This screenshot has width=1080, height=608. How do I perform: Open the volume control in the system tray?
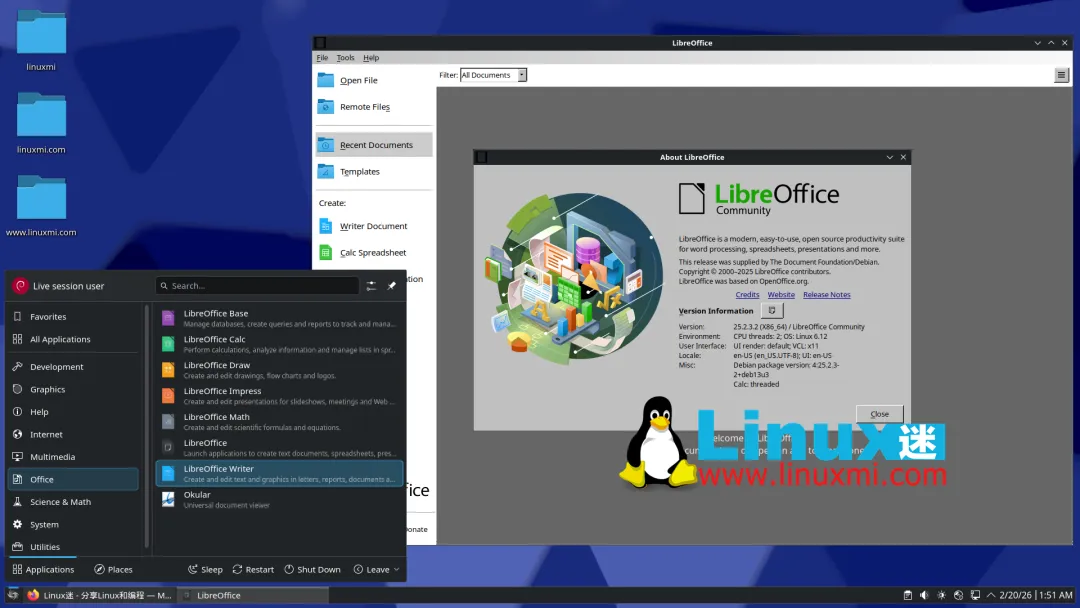[924, 595]
